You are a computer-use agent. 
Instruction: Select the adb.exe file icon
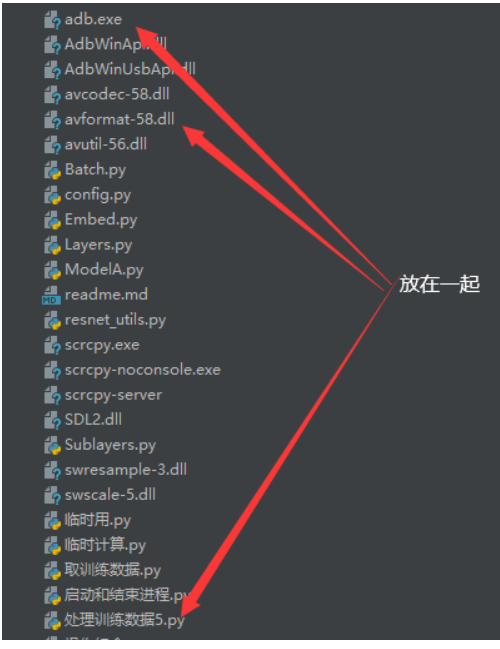tap(52, 20)
